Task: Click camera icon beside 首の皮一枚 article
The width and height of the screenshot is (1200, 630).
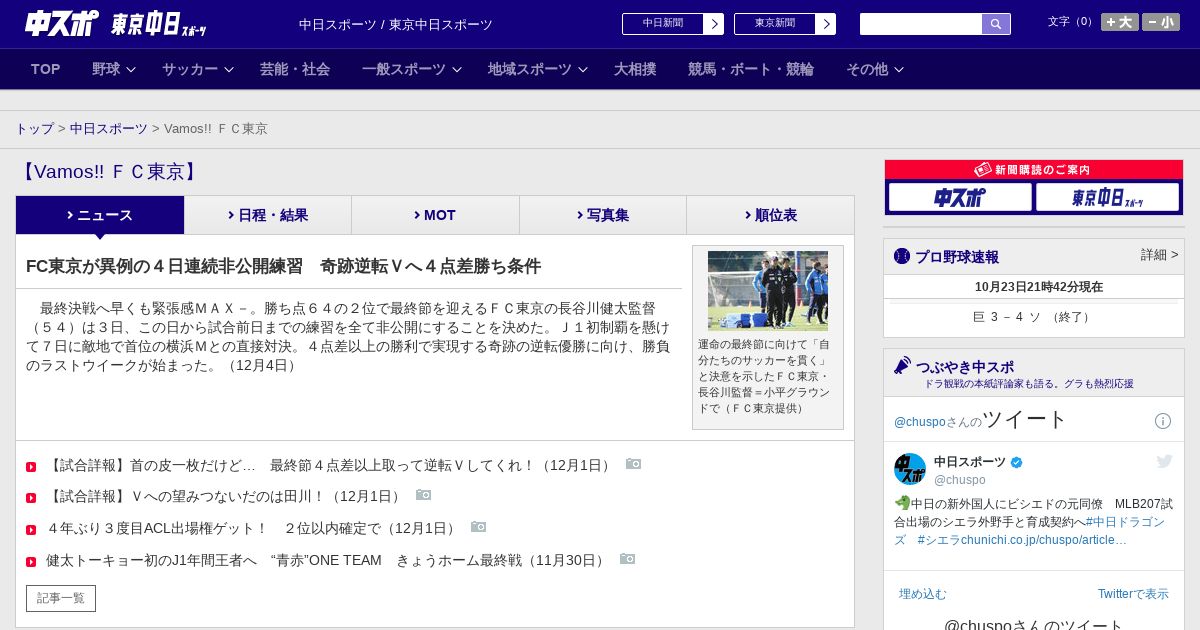Action: click(x=633, y=464)
